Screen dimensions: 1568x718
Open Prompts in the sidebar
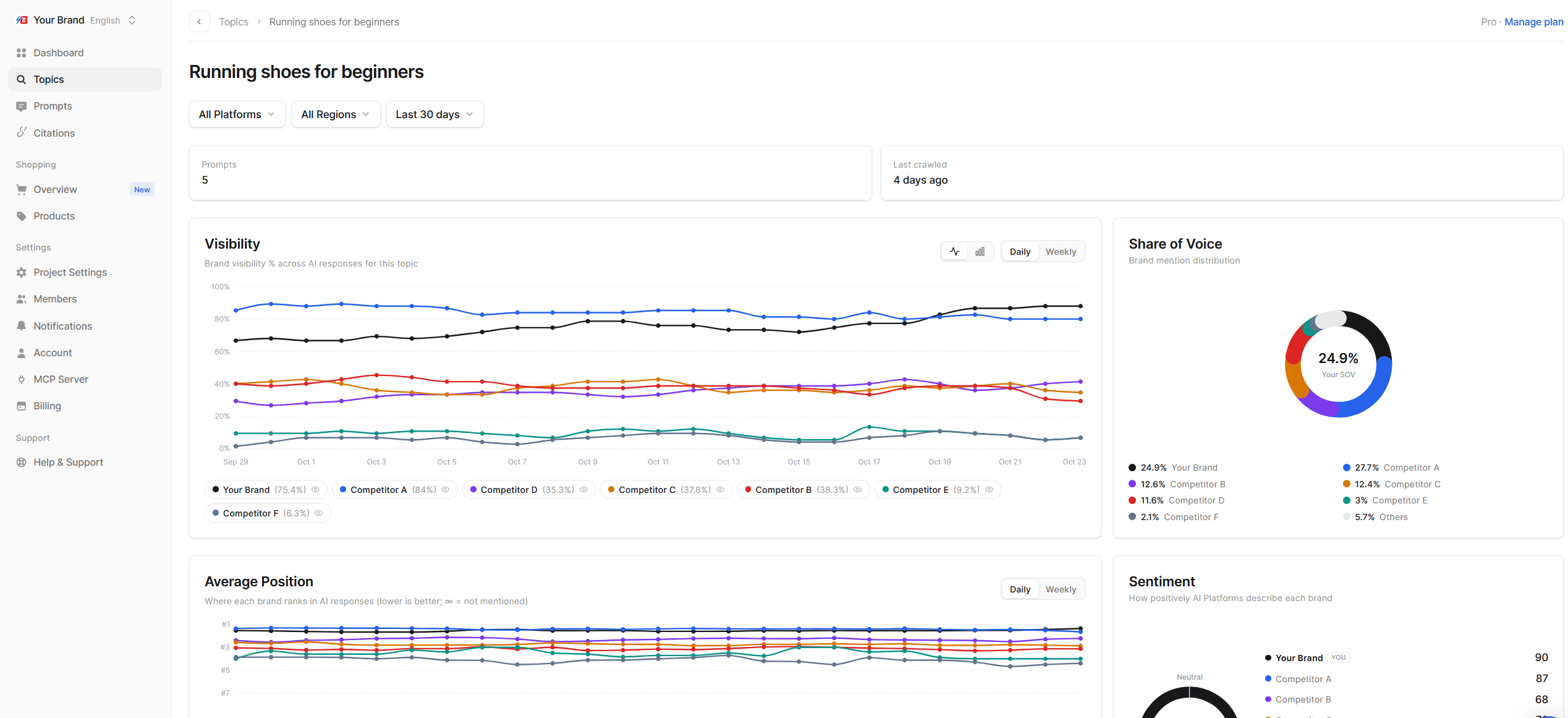pos(85,106)
